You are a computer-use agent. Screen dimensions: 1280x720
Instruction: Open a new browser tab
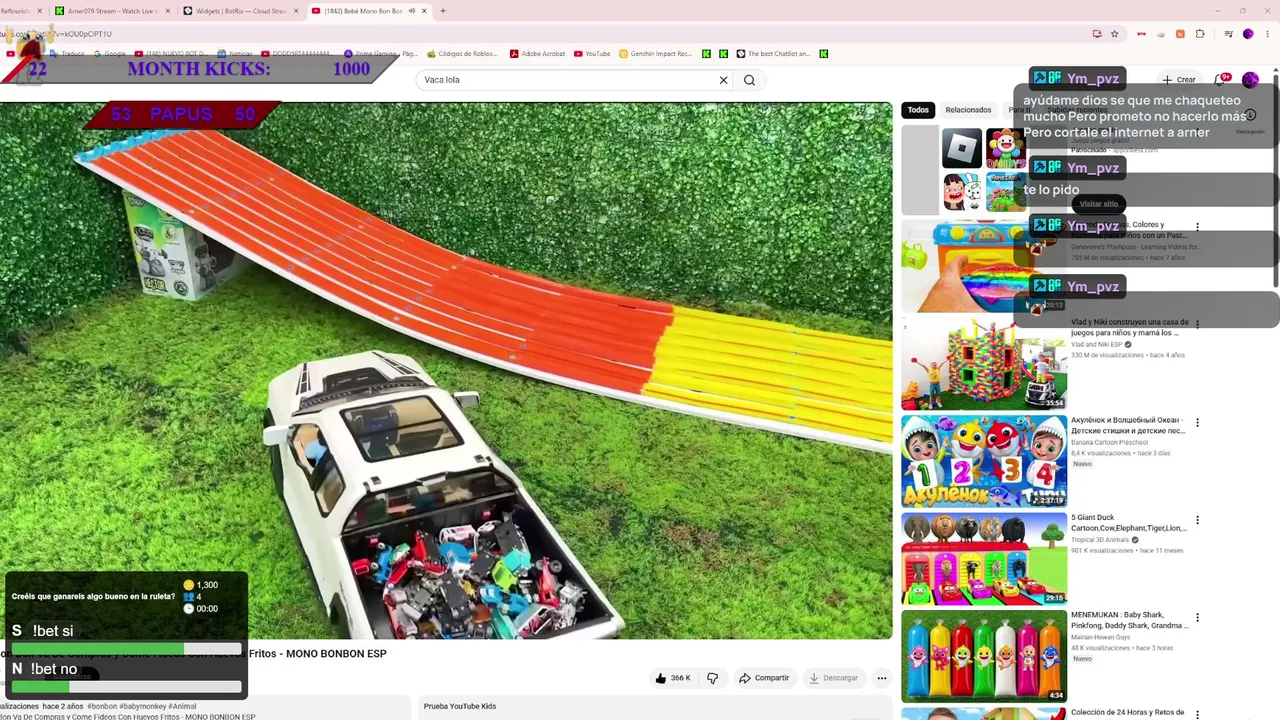(443, 11)
